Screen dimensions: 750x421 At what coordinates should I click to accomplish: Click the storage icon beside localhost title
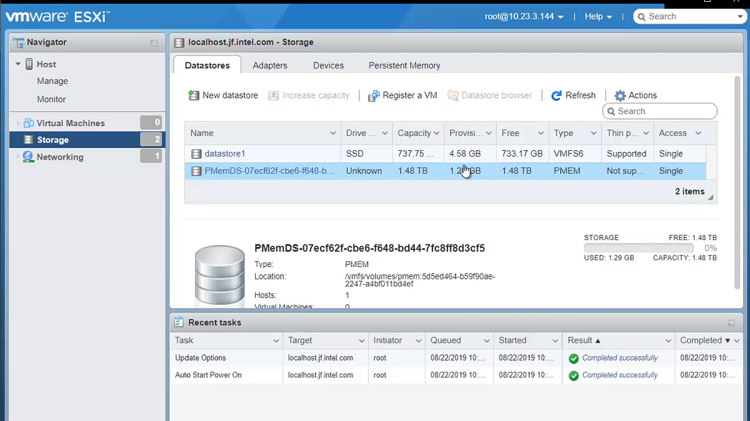[x=179, y=43]
